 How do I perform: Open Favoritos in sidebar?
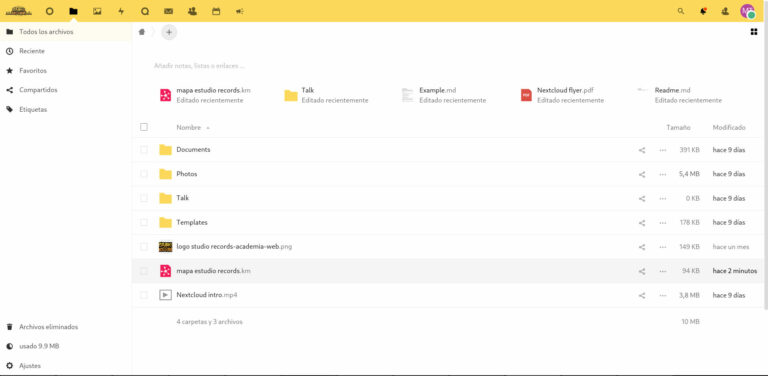(66, 70)
